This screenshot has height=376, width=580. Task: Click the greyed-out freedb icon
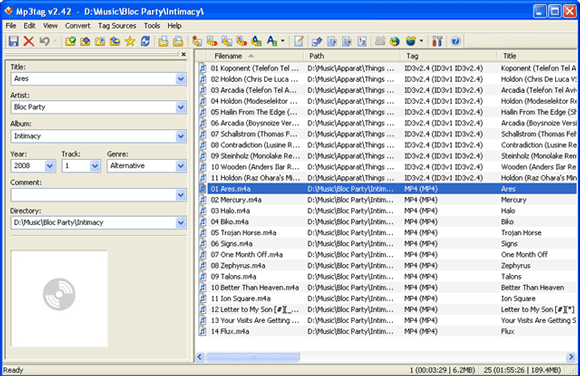point(380,41)
